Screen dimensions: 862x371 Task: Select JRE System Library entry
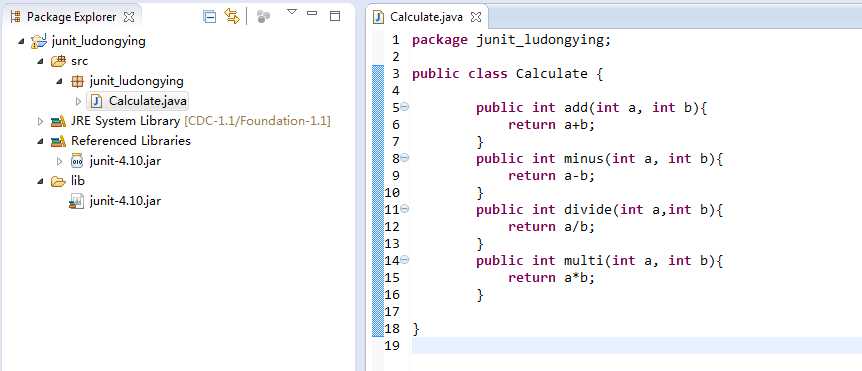(201, 121)
